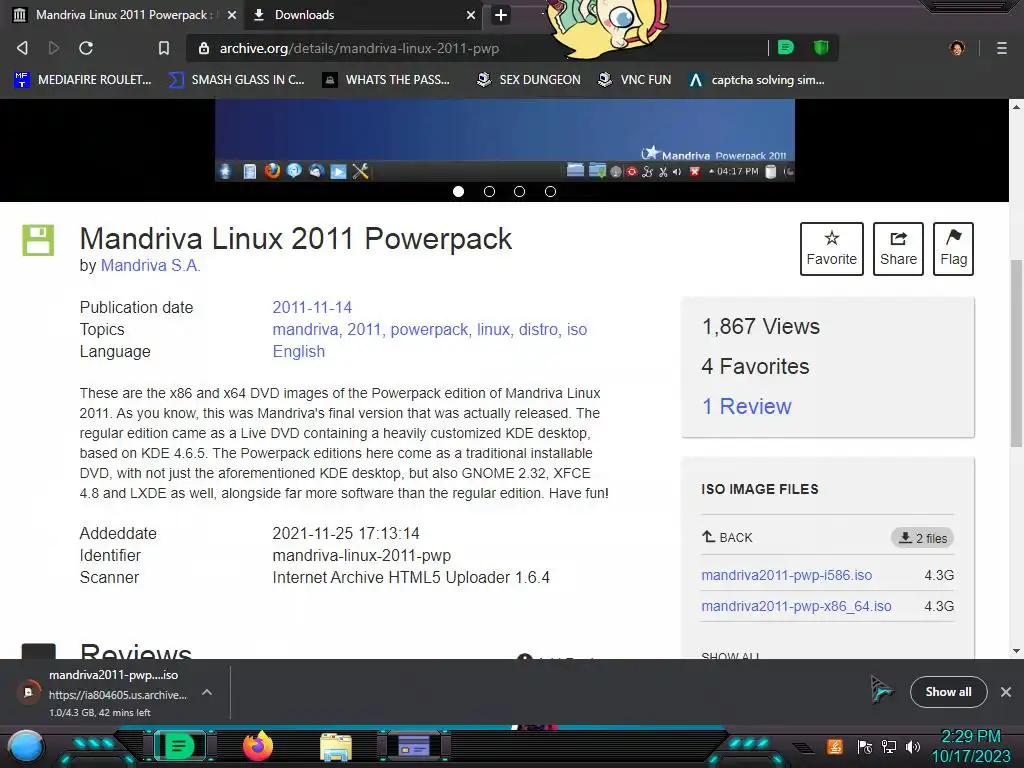The height and width of the screenshot is (768, 1024).
Task: Click Show all downloads
Action: tap(948, 692)
